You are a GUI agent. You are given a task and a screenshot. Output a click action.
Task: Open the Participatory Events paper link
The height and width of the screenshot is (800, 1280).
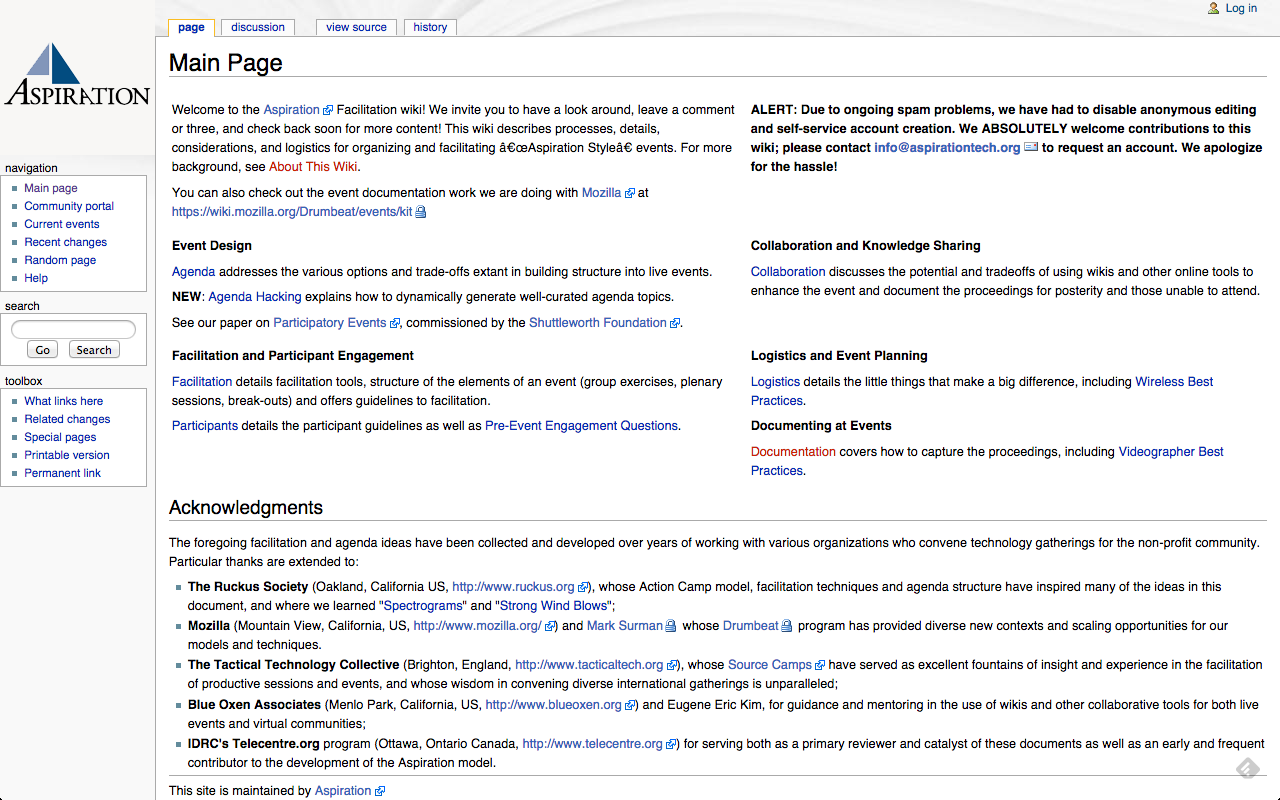coord(330,323)
